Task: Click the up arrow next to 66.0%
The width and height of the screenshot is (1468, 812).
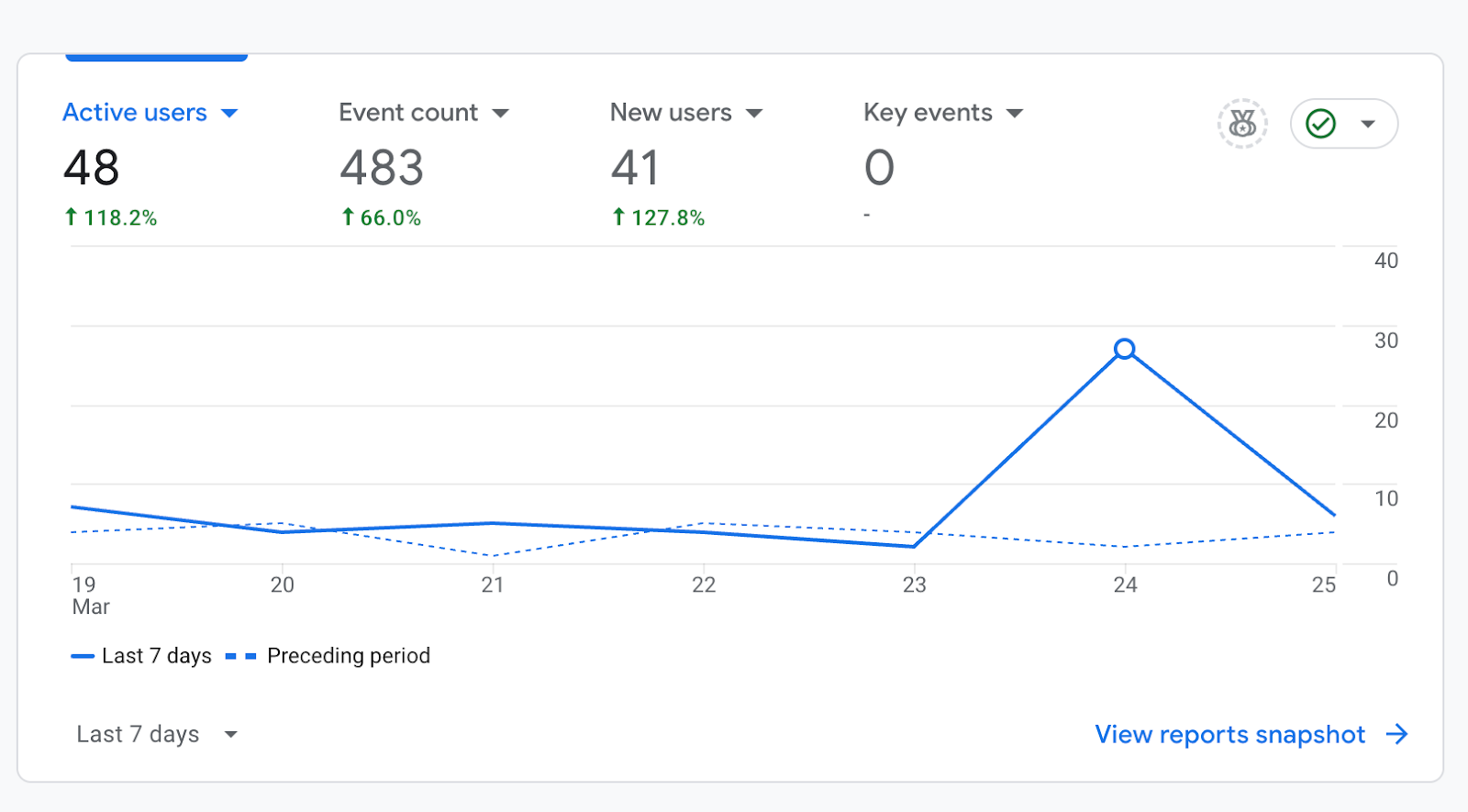Action: click(348, 217)
